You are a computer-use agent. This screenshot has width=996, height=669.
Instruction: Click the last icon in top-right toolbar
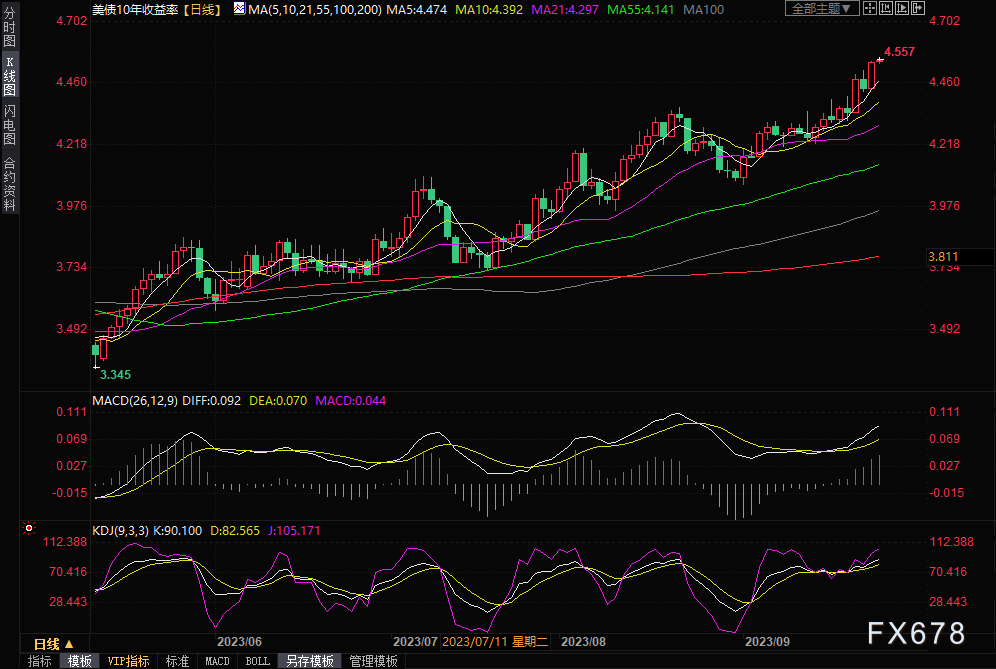pyautogui.click(x=919, y=8)
